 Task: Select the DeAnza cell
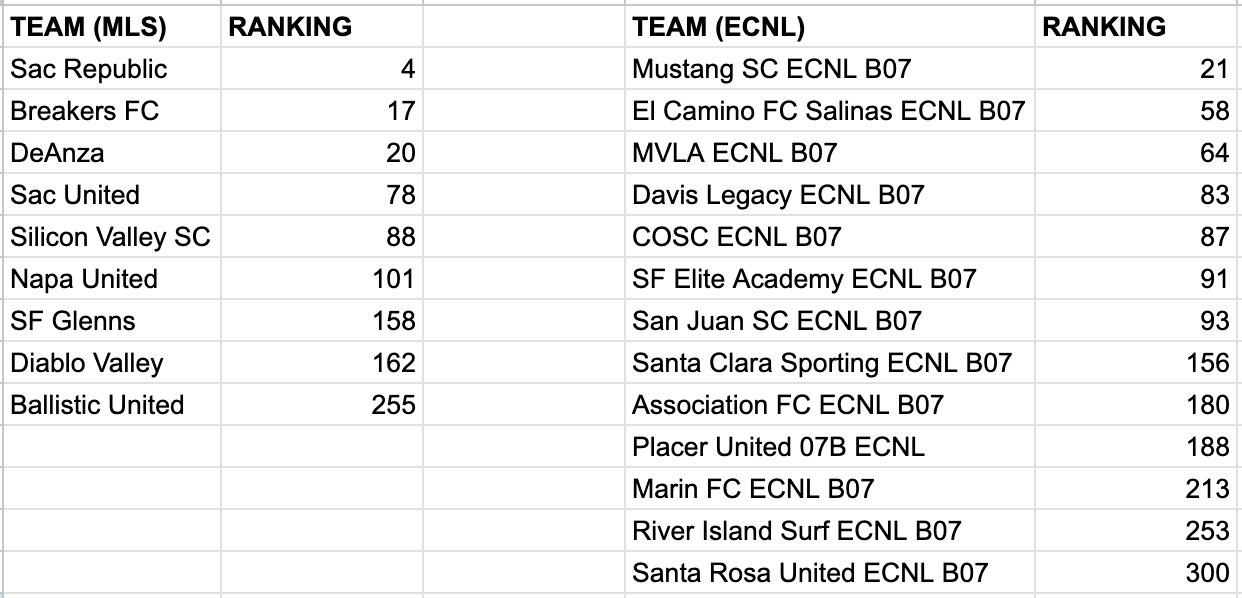58,153
